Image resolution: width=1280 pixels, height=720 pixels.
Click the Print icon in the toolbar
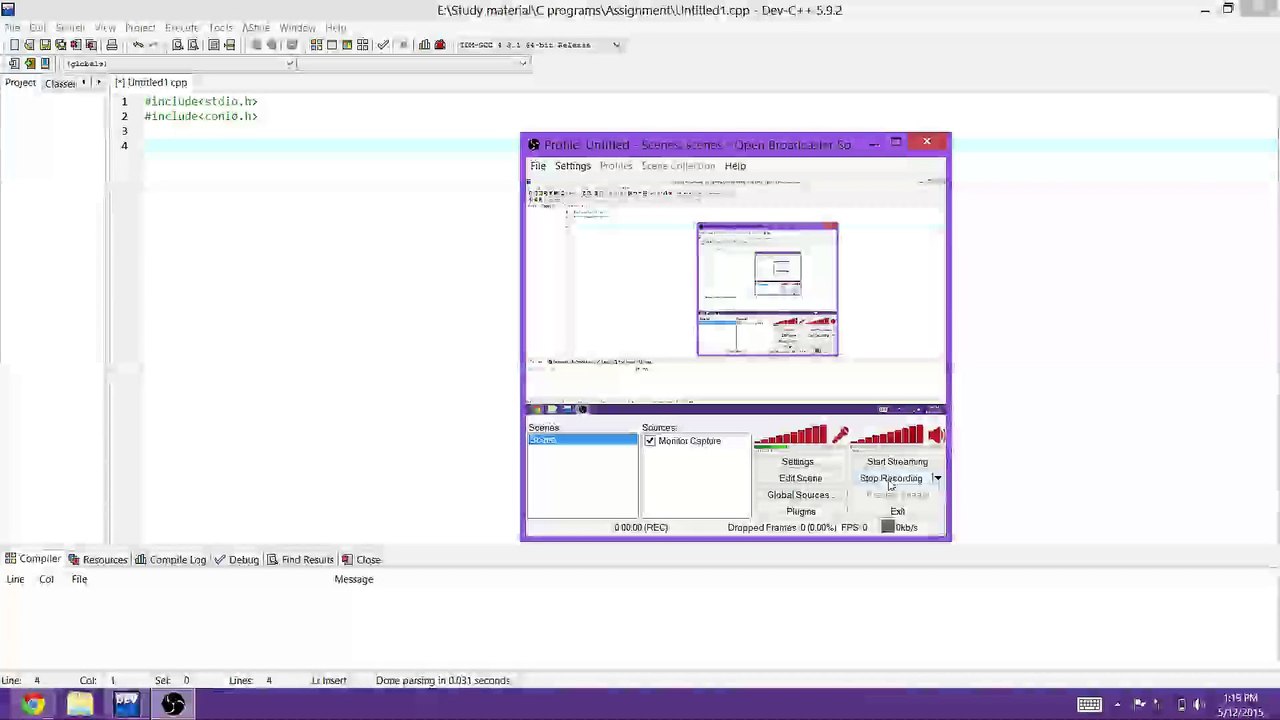[x=112, y=45]
